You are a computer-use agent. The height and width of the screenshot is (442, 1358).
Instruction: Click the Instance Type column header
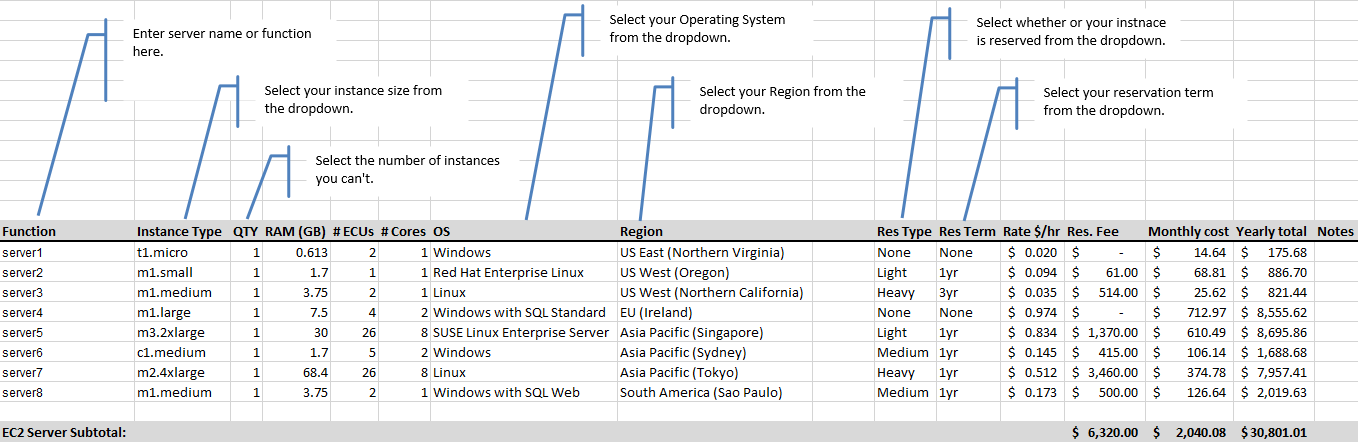click(x=180, y=232)
